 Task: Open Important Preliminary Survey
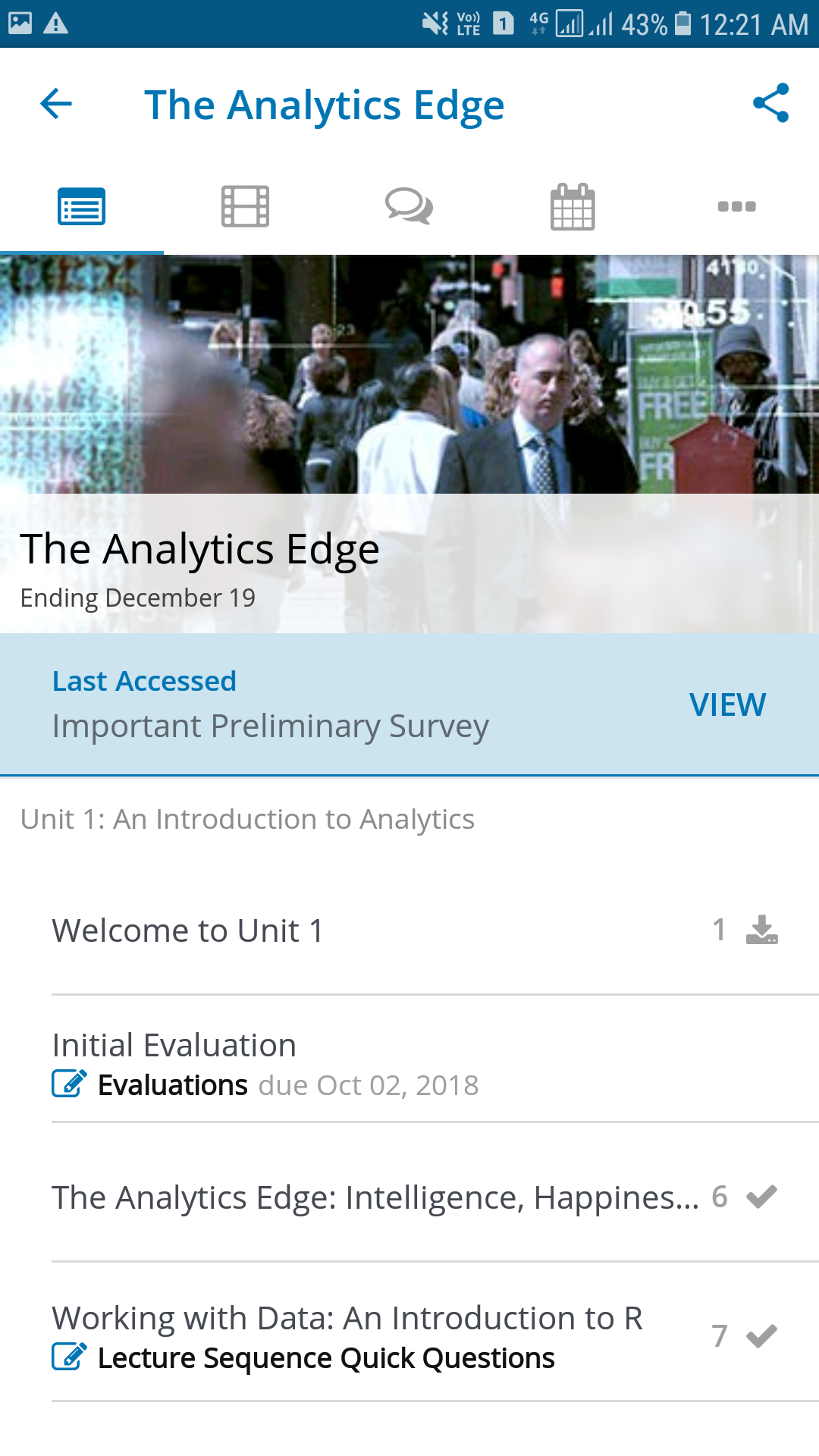269,726
